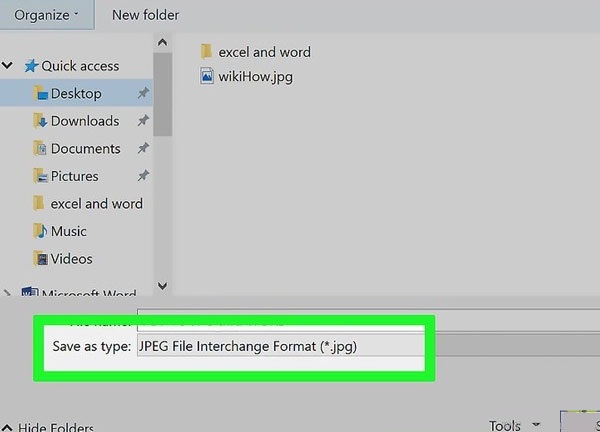Open the Pictures sidebar location
Viewport: 600px width, 432px height.
74,176
